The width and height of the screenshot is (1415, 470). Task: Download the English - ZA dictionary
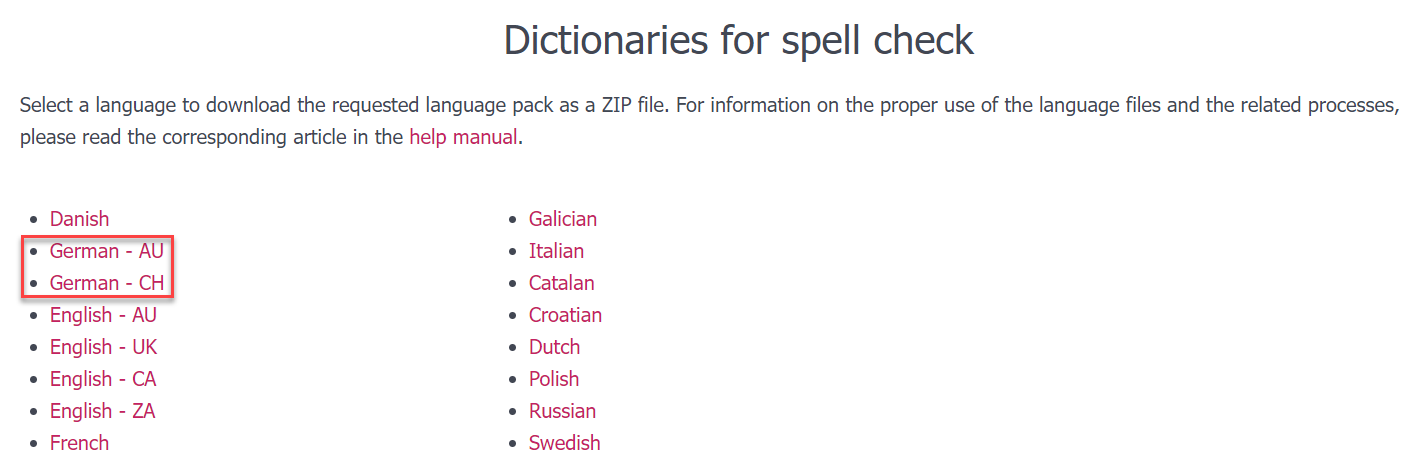pyautogui.click(x=103, y=411)
